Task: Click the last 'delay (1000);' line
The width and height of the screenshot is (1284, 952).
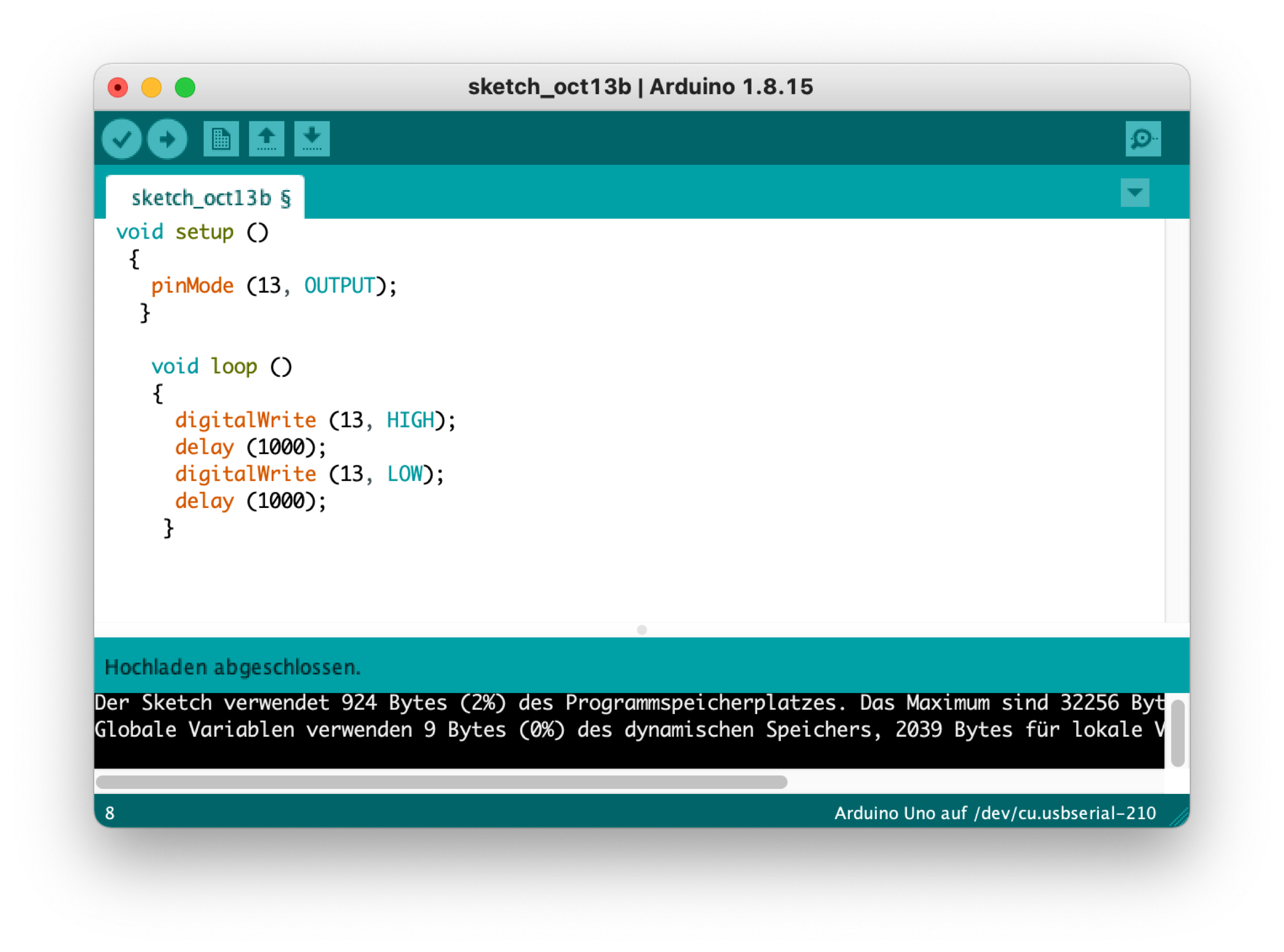Action: [x=251, y=501]
